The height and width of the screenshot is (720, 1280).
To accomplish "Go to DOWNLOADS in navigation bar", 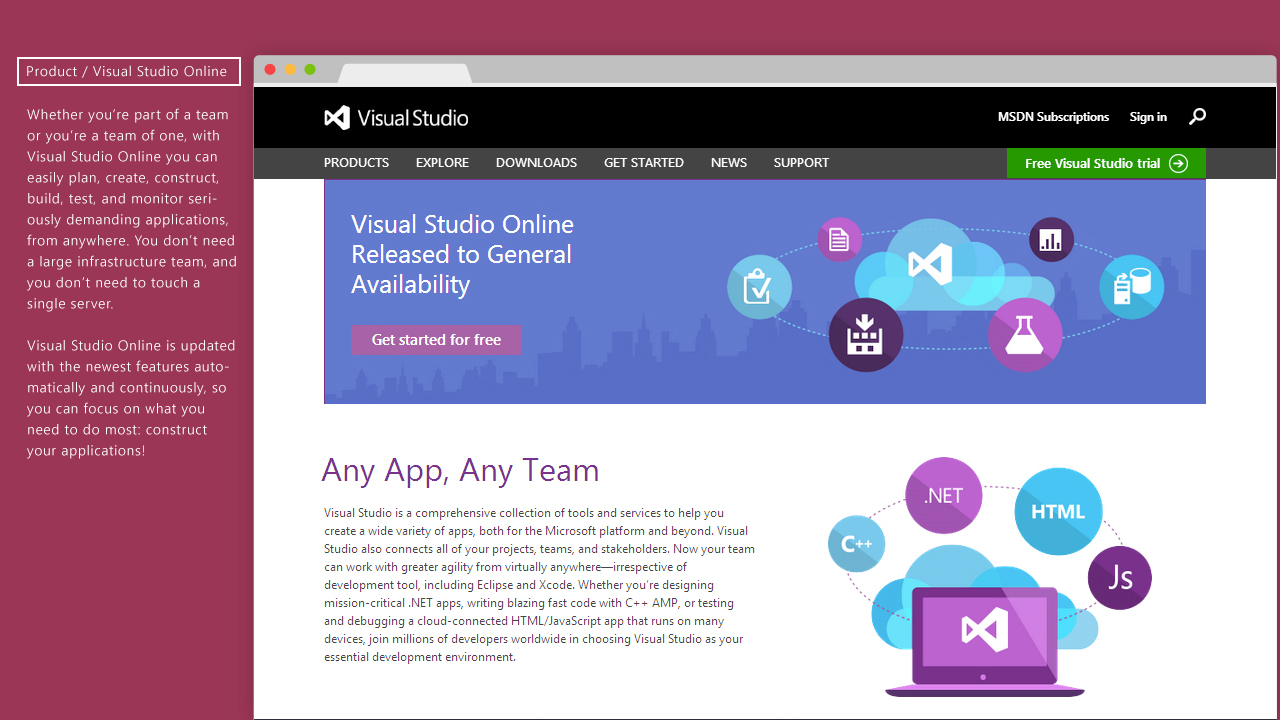I will click(x=536, y=163).
